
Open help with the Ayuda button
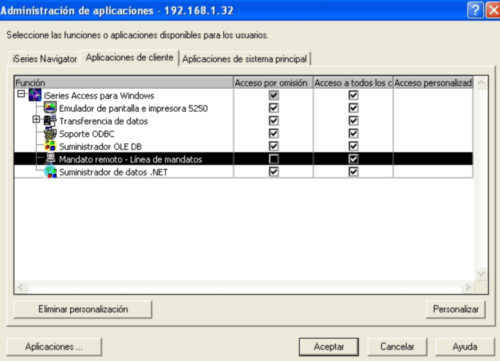(x=465, y=347)
